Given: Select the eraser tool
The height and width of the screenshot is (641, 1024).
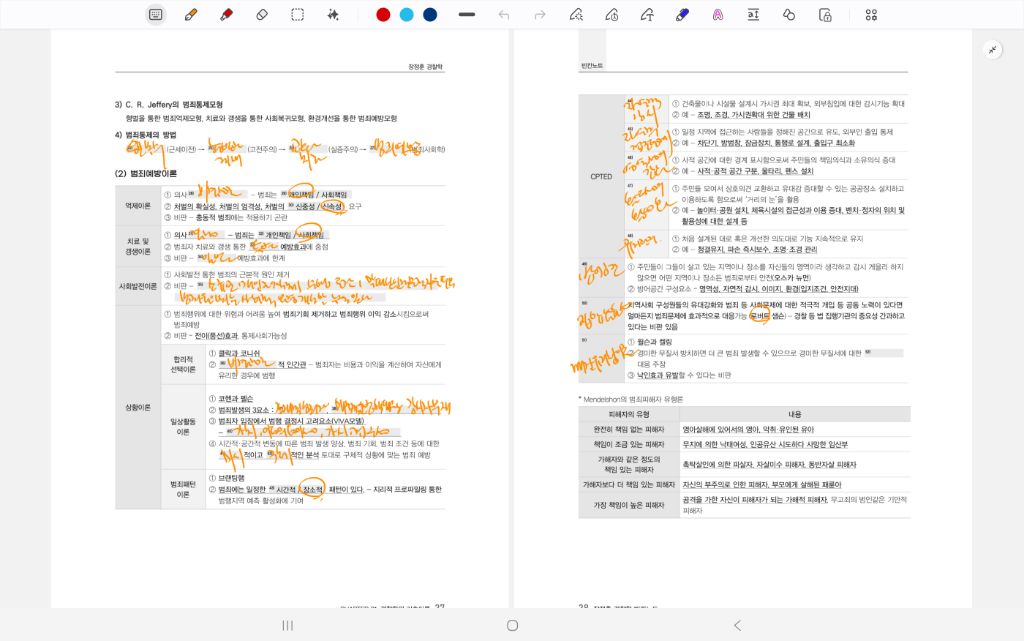Looking at the screenshot, I should 262,14.
